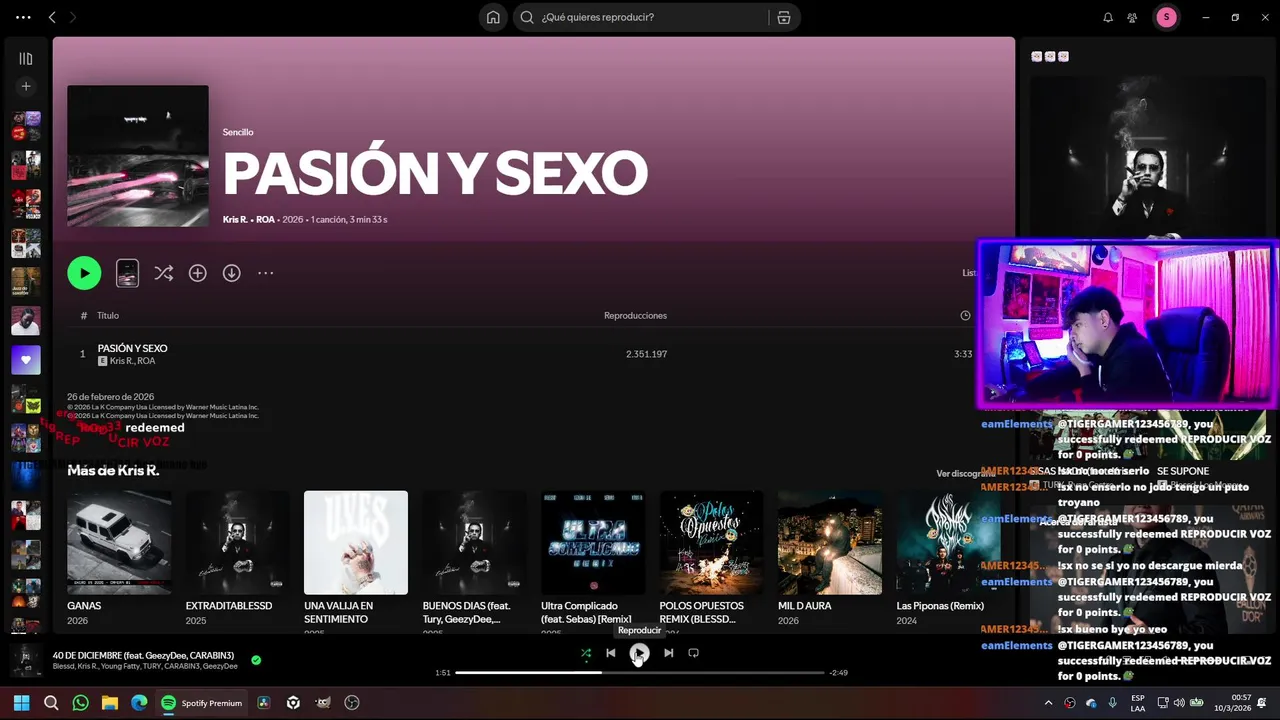The image size is (1280, 720).
Task: Open the three-dots app menu
Action: coord(23,17)
